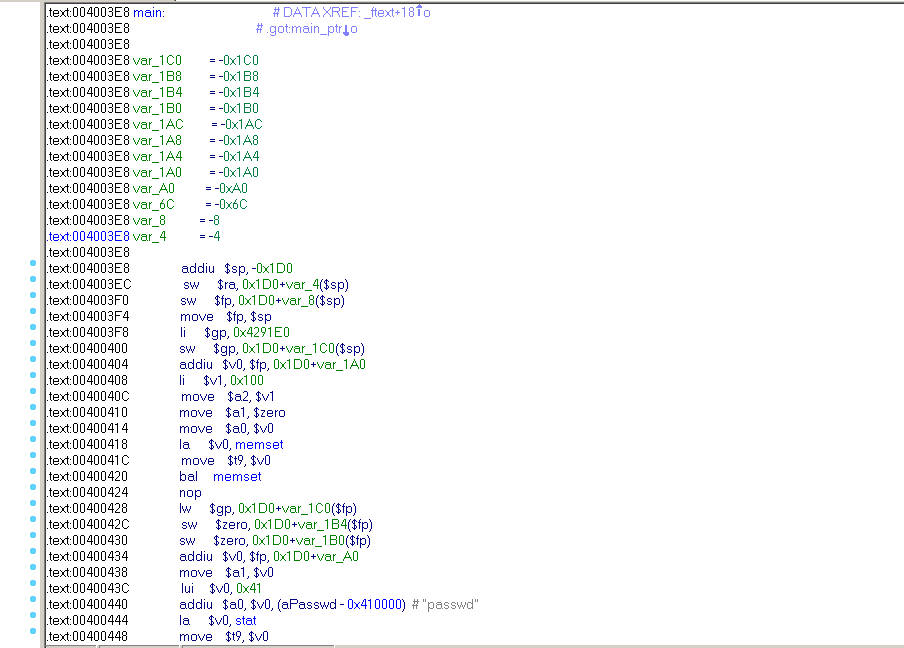This screenshot has height=648, width=904.
Task: Toggle breakpoint at 00400434 addiu line
Action: pyautogui.click(x=33, y=556)
